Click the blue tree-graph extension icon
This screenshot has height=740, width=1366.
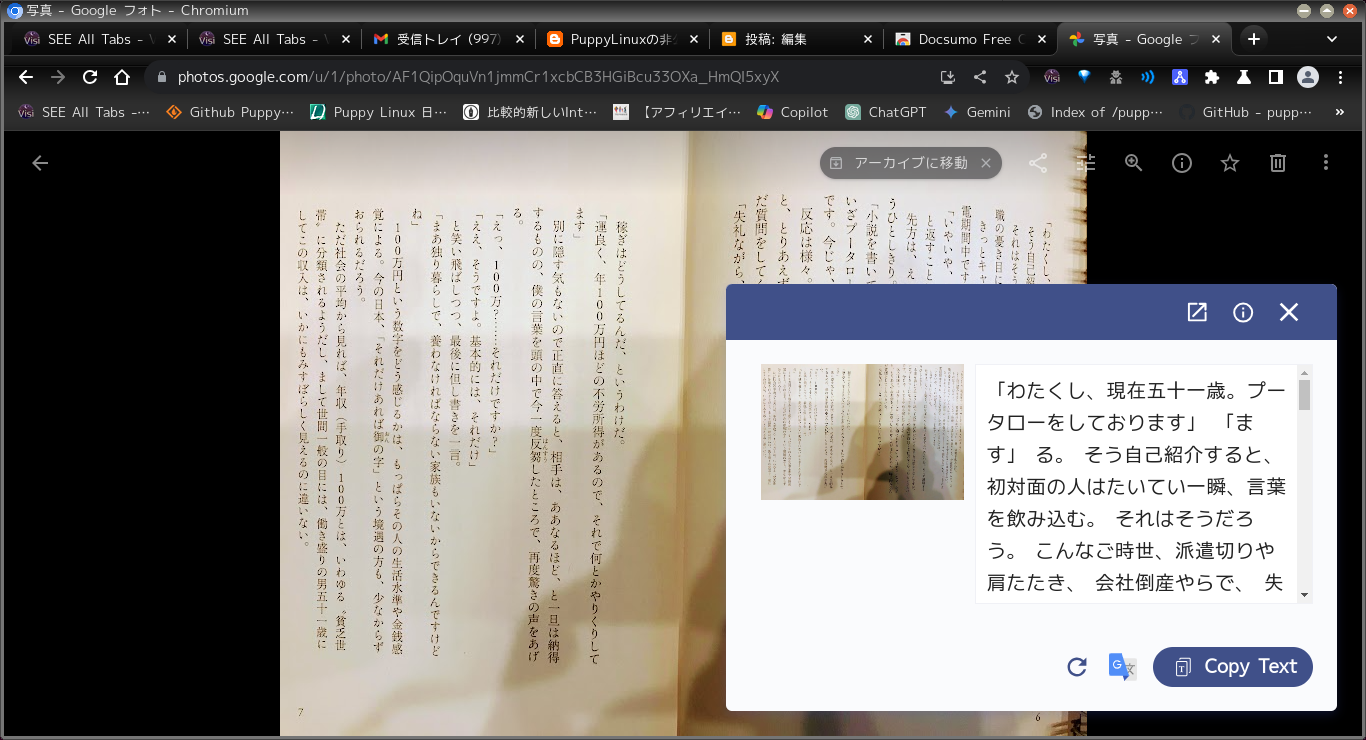click(1179, 77)
